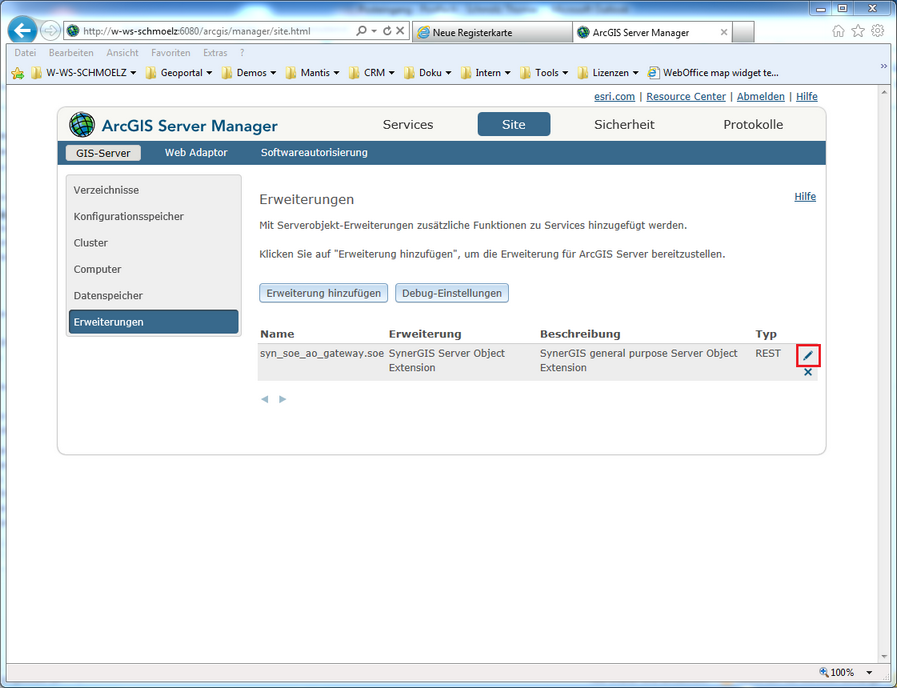The image size is (897, 688).
Task: Select the GIS-Server sub-tab
Action: [x=103, y=153]
